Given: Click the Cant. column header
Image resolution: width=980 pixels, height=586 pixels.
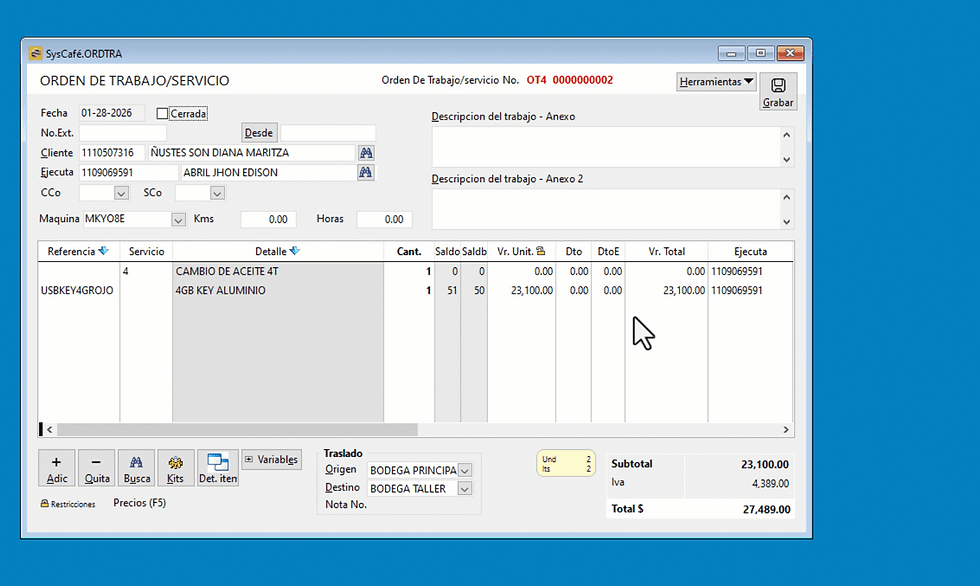Looking at the screenshot, I should tap(409, 251).
